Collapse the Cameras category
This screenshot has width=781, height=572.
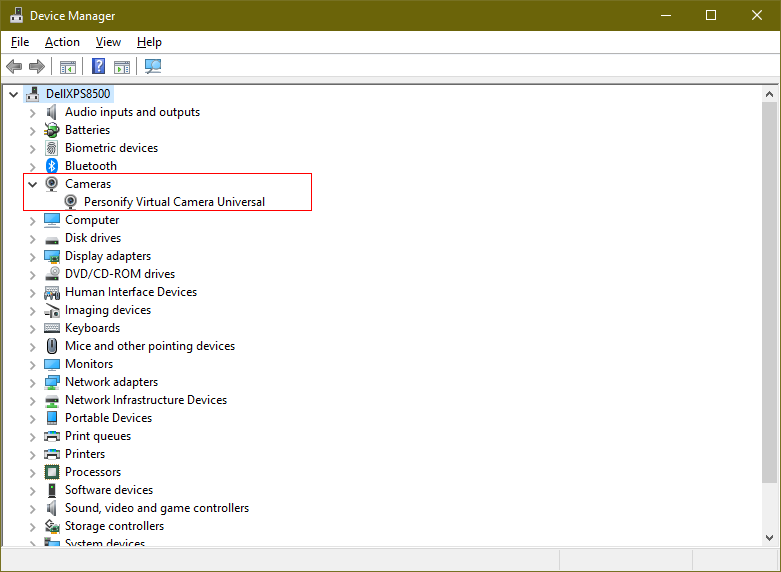pos(32,184)
